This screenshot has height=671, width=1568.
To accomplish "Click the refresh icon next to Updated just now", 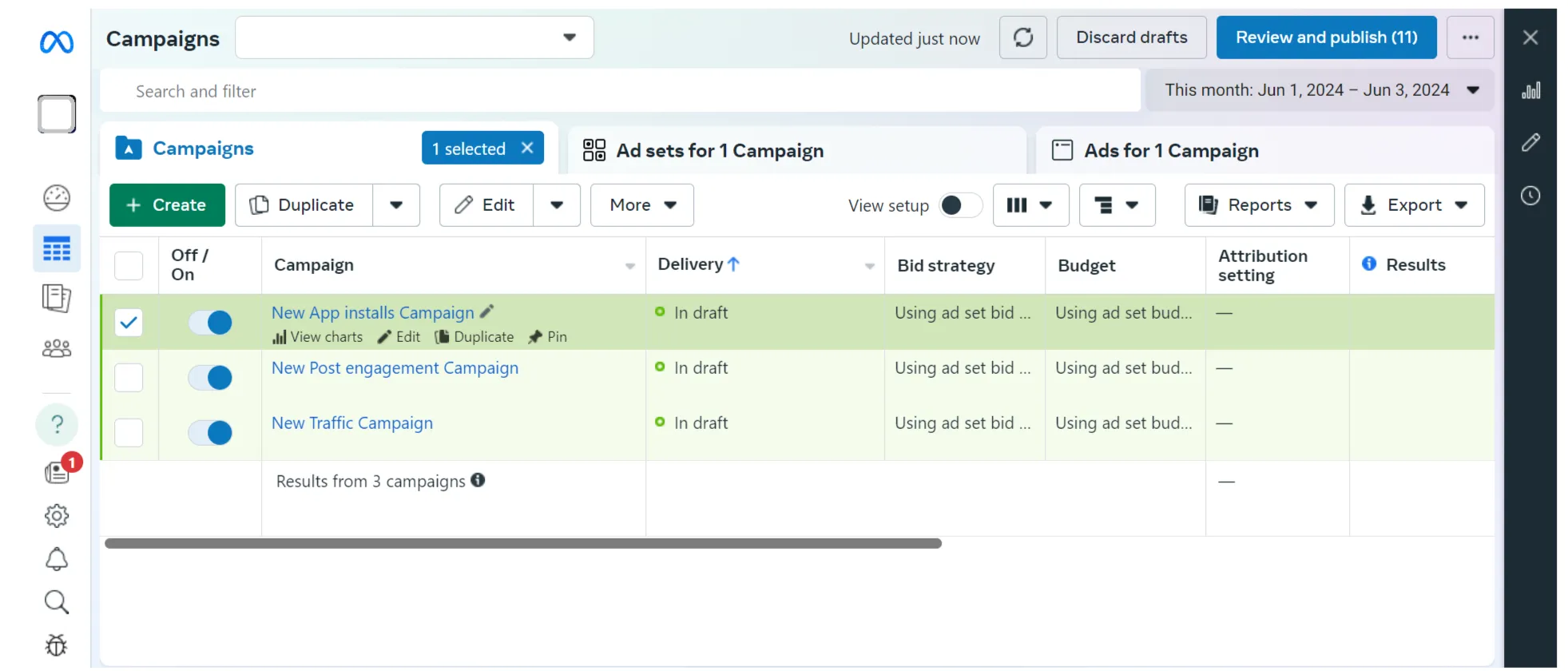I will (1022, 38).
